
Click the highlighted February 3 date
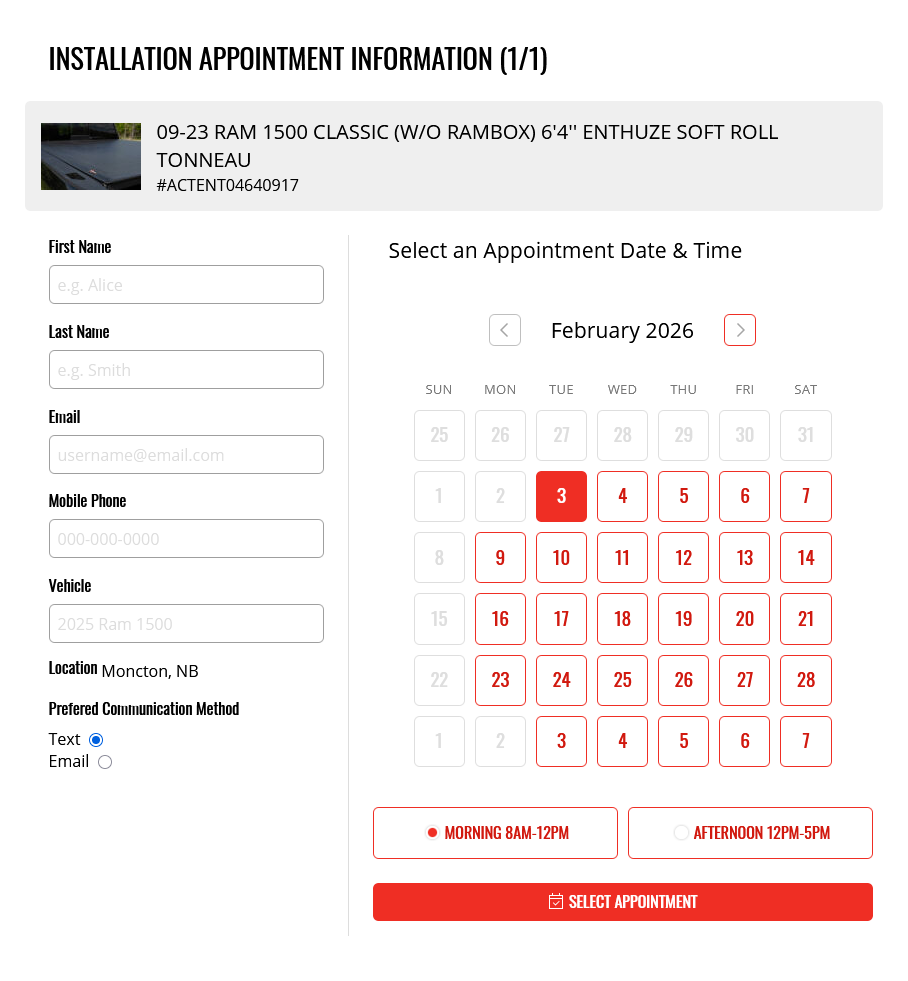(x=561, y=497)
